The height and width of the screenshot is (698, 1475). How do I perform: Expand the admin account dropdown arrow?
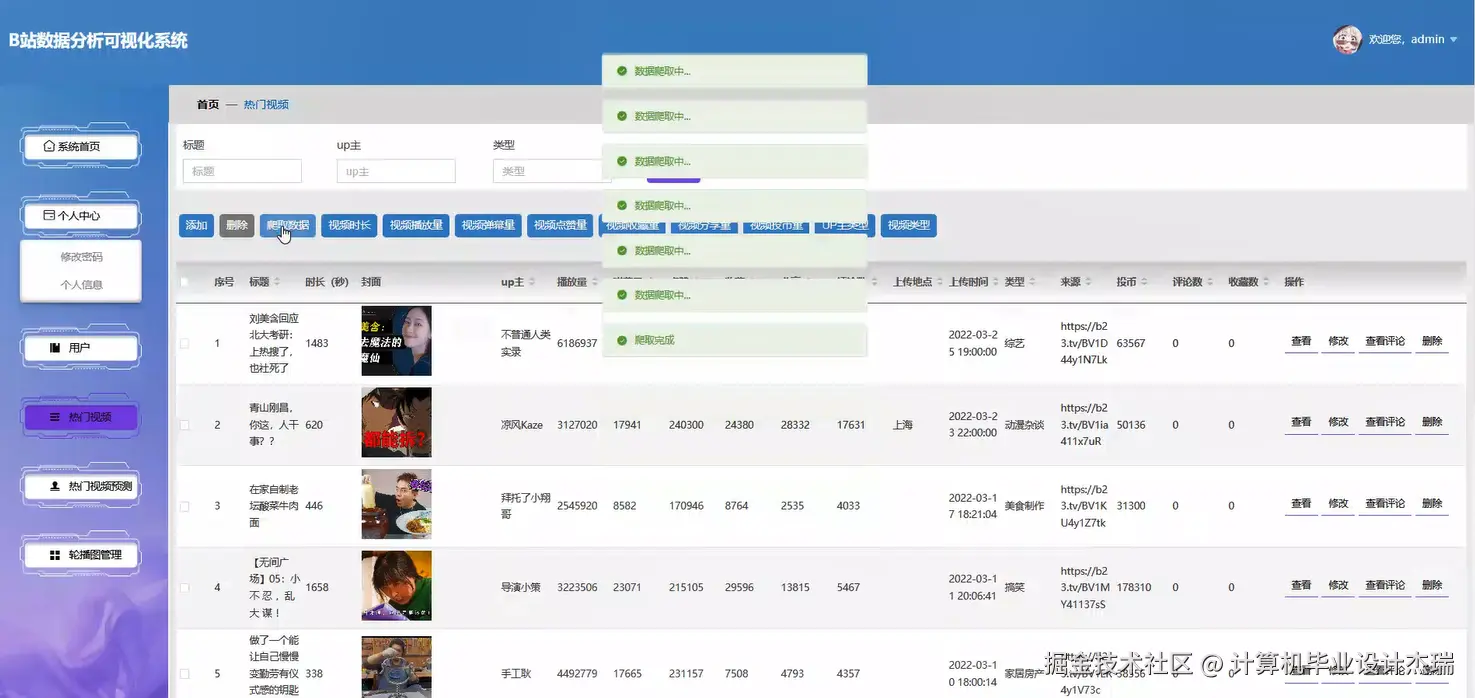(1454, 40)
